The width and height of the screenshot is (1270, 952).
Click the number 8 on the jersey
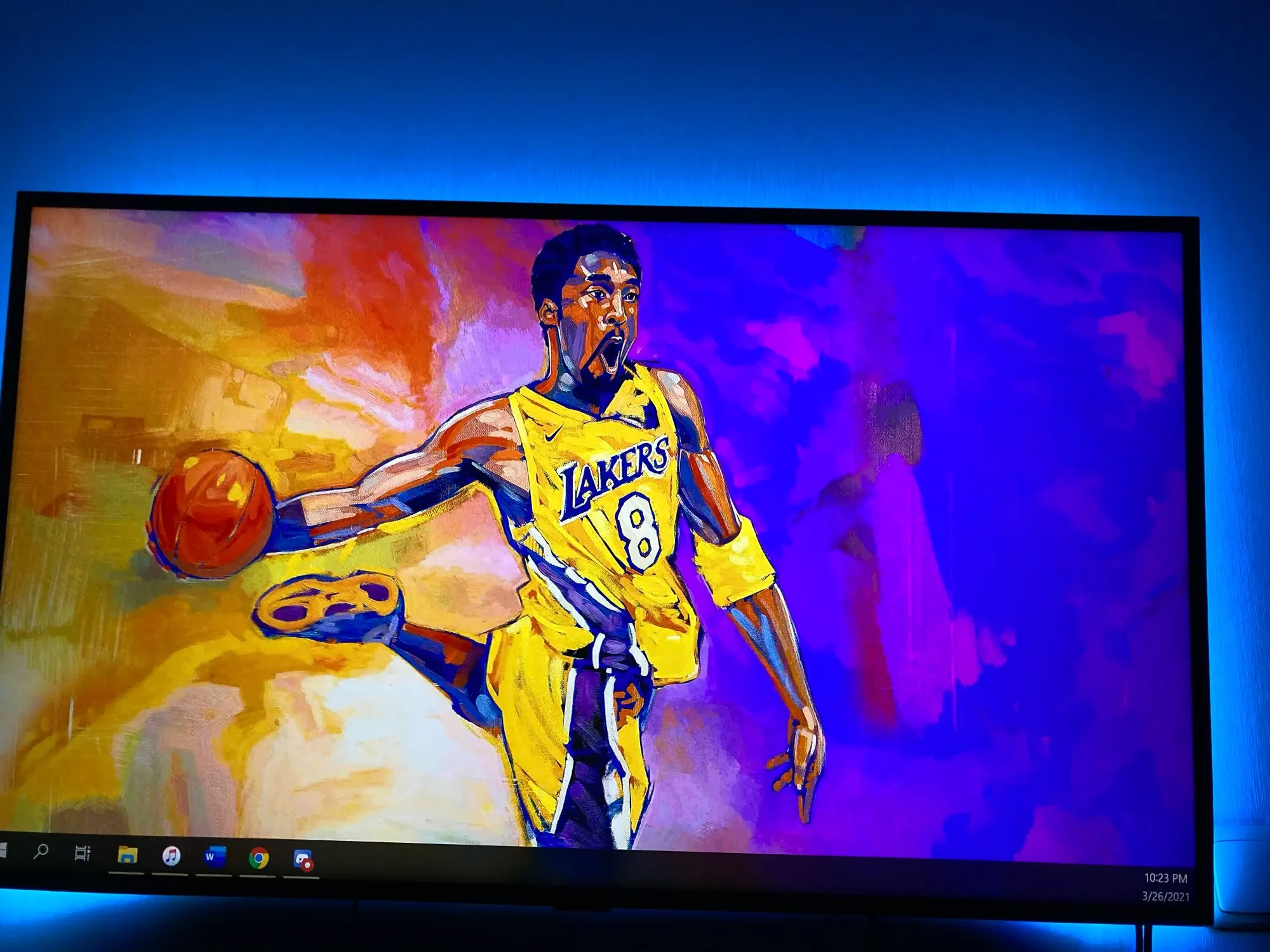(x=639, y=533)
